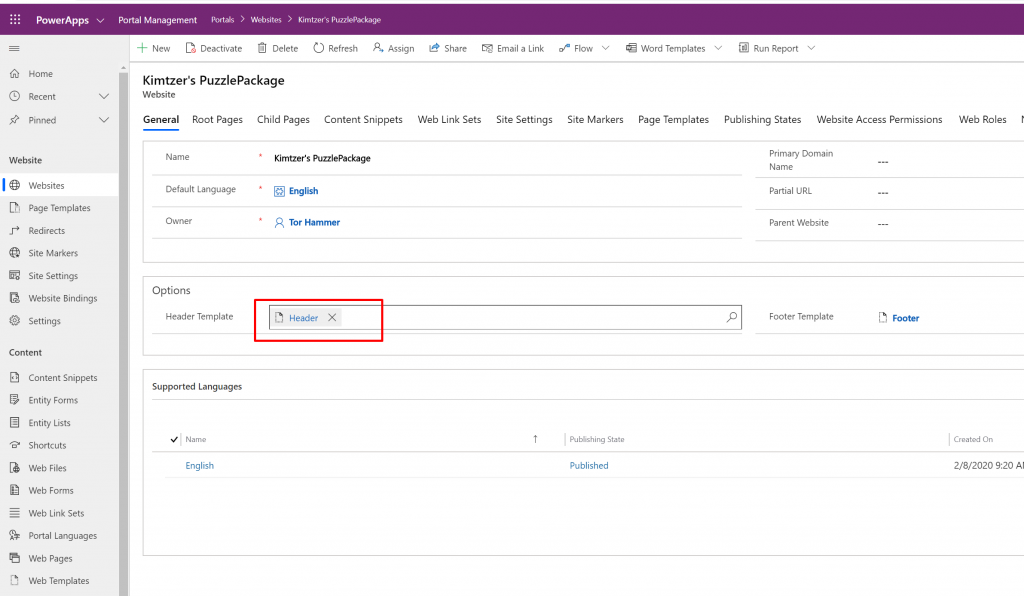Click the Websites breadcrumb link
Viewport: 1024px width, 596px height.
(x=266, y=20)
